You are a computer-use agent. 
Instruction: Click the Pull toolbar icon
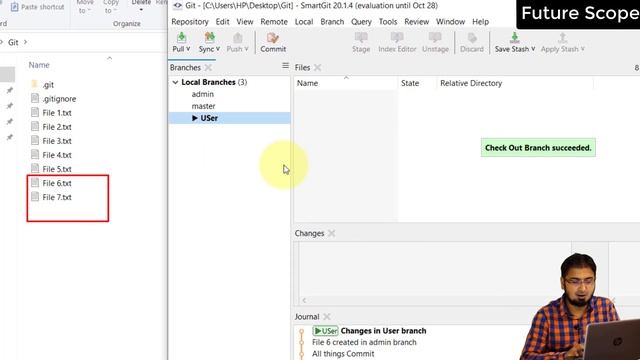pos(181,38)
